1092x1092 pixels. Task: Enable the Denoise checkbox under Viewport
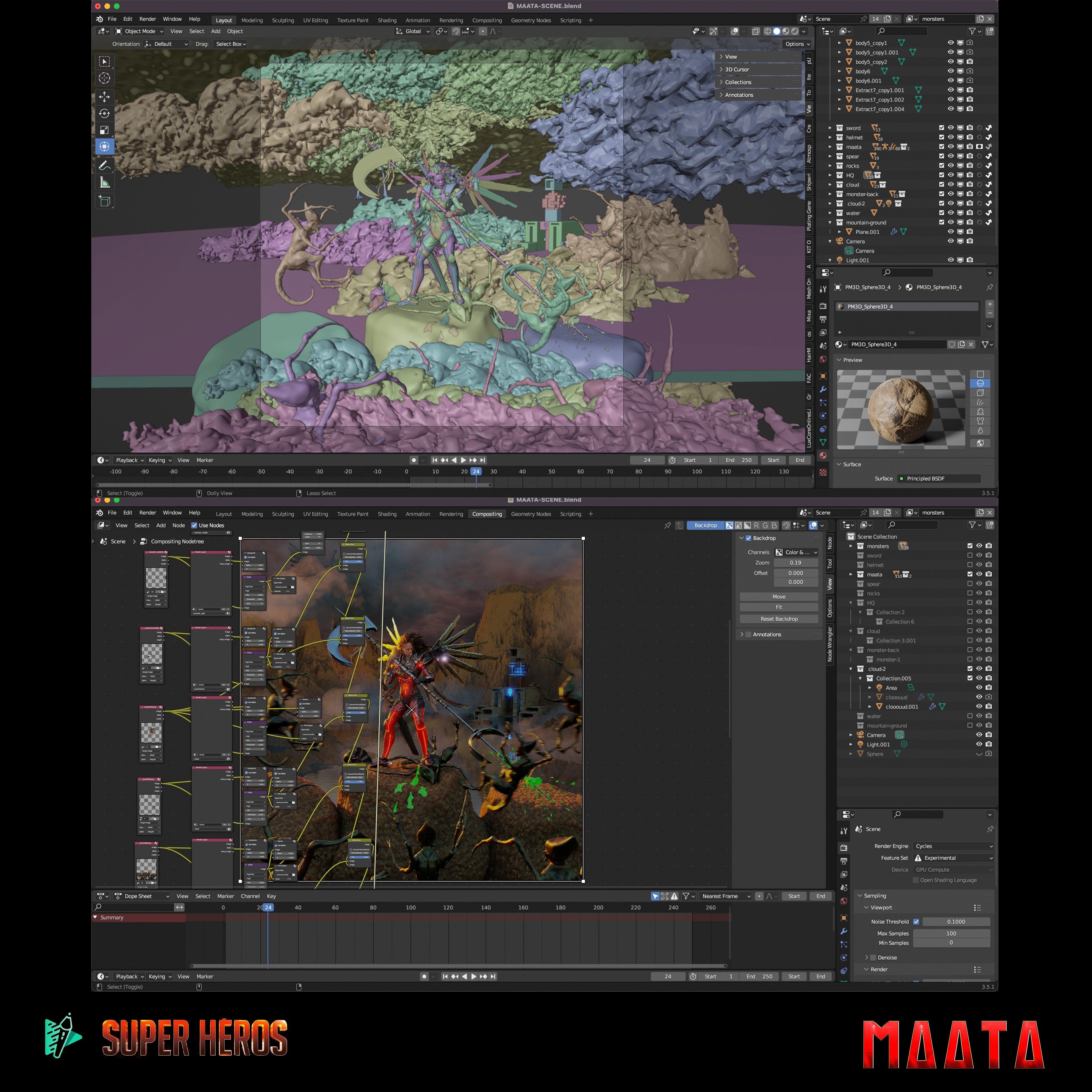tap(873, 957)
